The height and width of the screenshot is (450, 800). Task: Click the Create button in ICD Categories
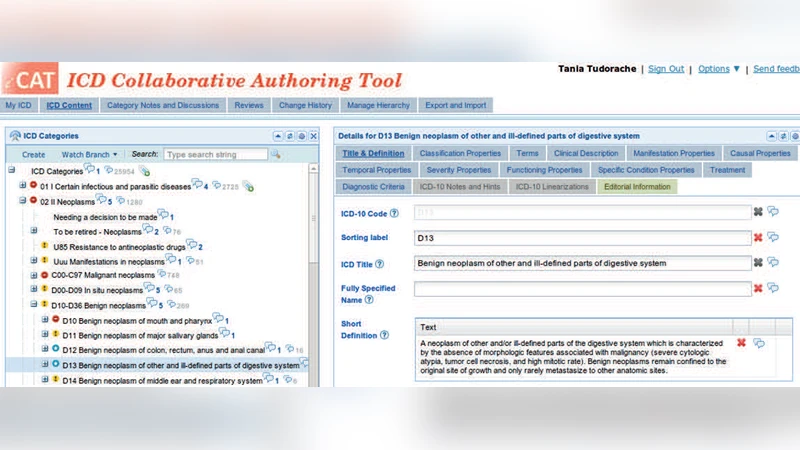click(34, 155)
